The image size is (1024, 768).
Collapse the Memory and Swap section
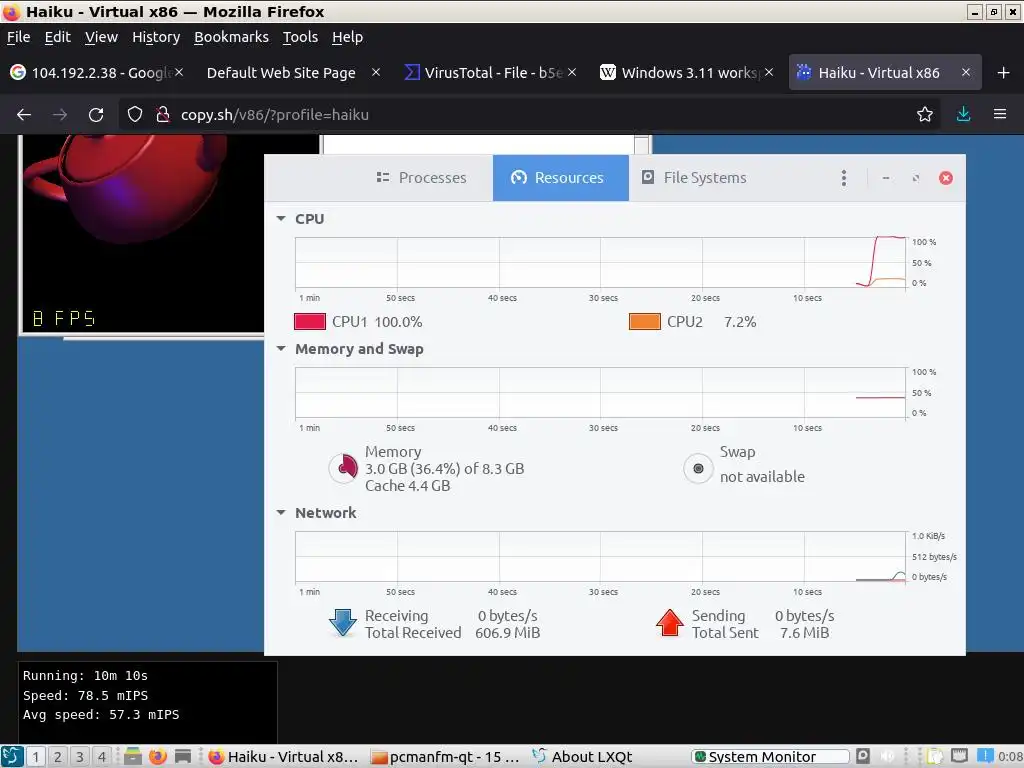tap(281, 349)
